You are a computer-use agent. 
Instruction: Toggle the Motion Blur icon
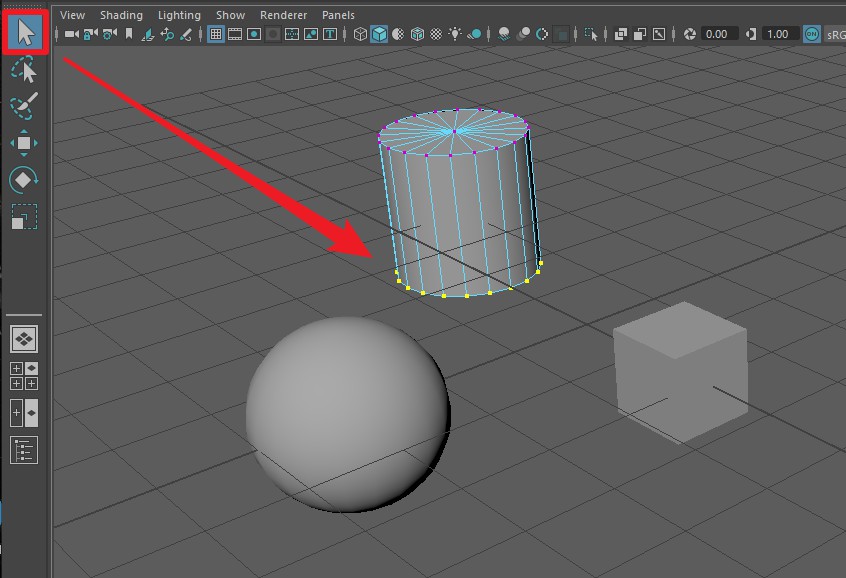click(x=523, y=35)
